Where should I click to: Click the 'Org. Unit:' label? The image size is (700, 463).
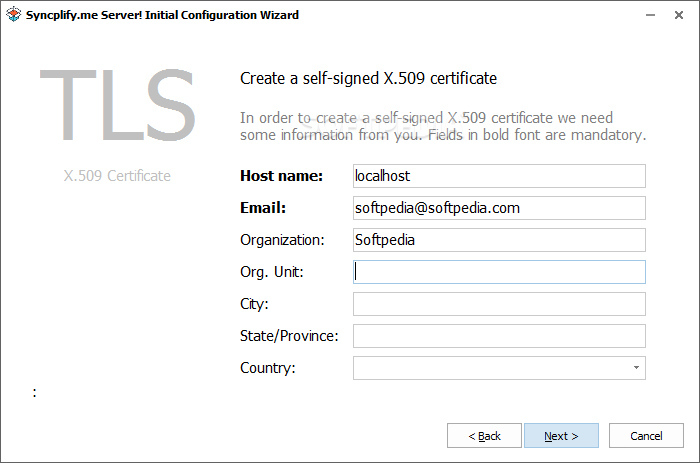click(x=272, y=272)
